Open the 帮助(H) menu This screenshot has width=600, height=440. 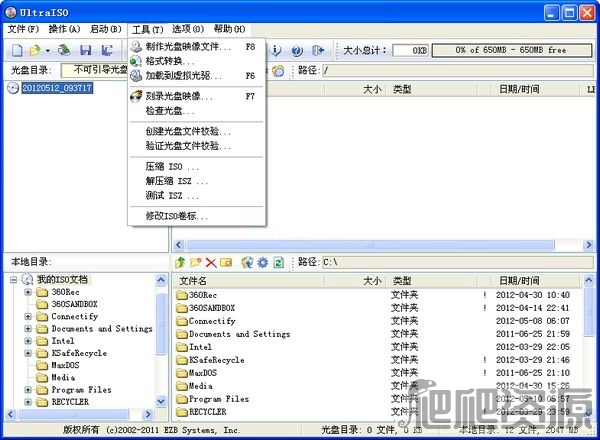[229, 29]
